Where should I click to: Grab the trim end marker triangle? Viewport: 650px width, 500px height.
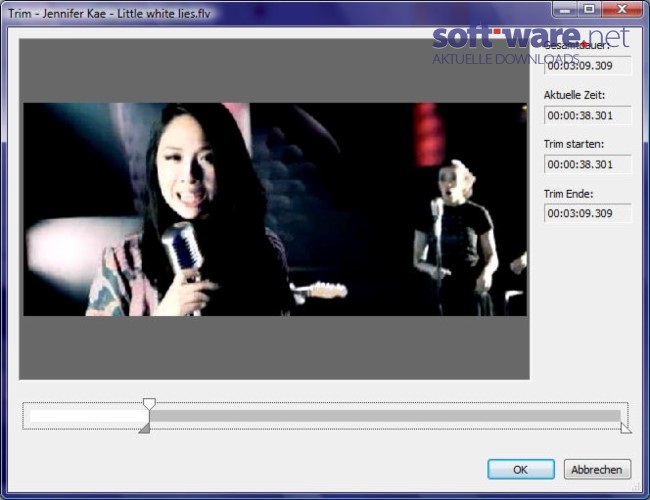tap(626, 428)
